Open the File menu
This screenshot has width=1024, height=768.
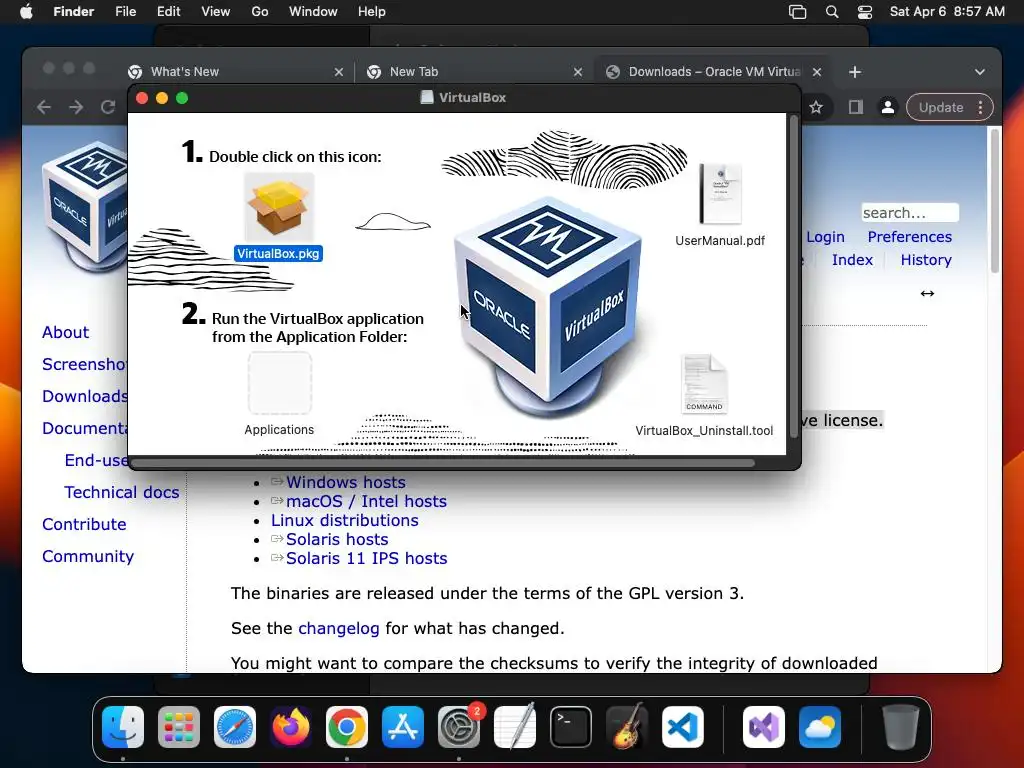(x=125, y=12)
